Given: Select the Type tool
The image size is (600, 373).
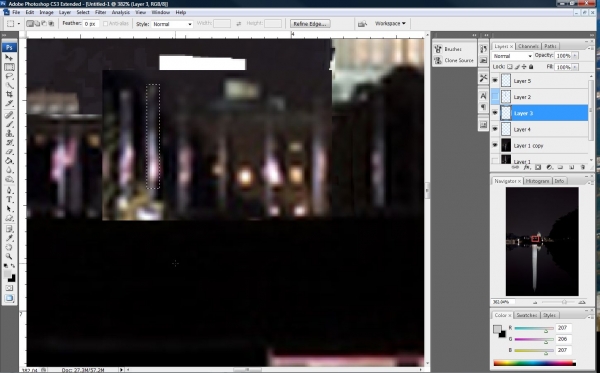Looking at the screenshot, I should [x=9, y=199].
